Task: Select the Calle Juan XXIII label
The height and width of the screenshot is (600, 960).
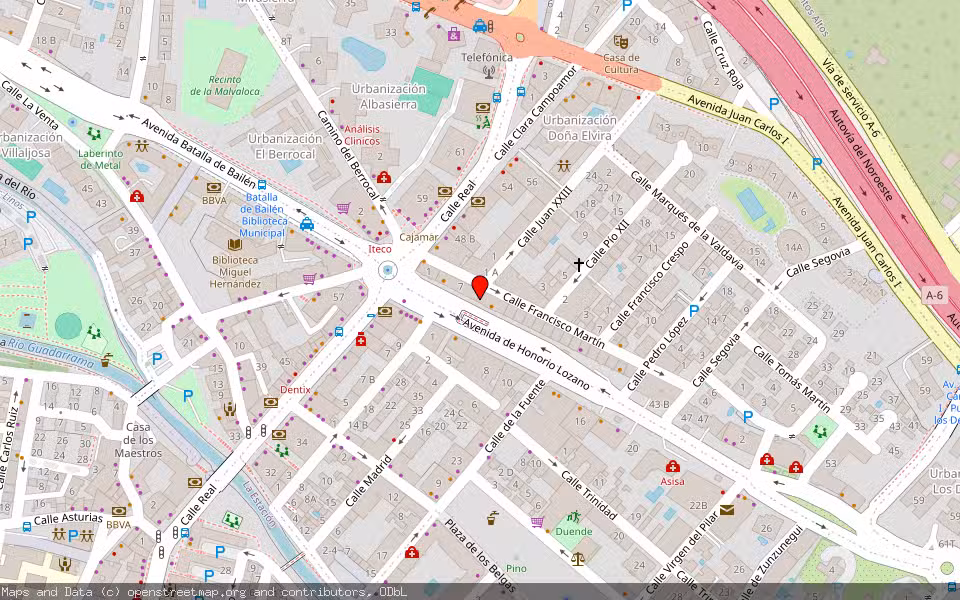Action: [x=544, y=217]
